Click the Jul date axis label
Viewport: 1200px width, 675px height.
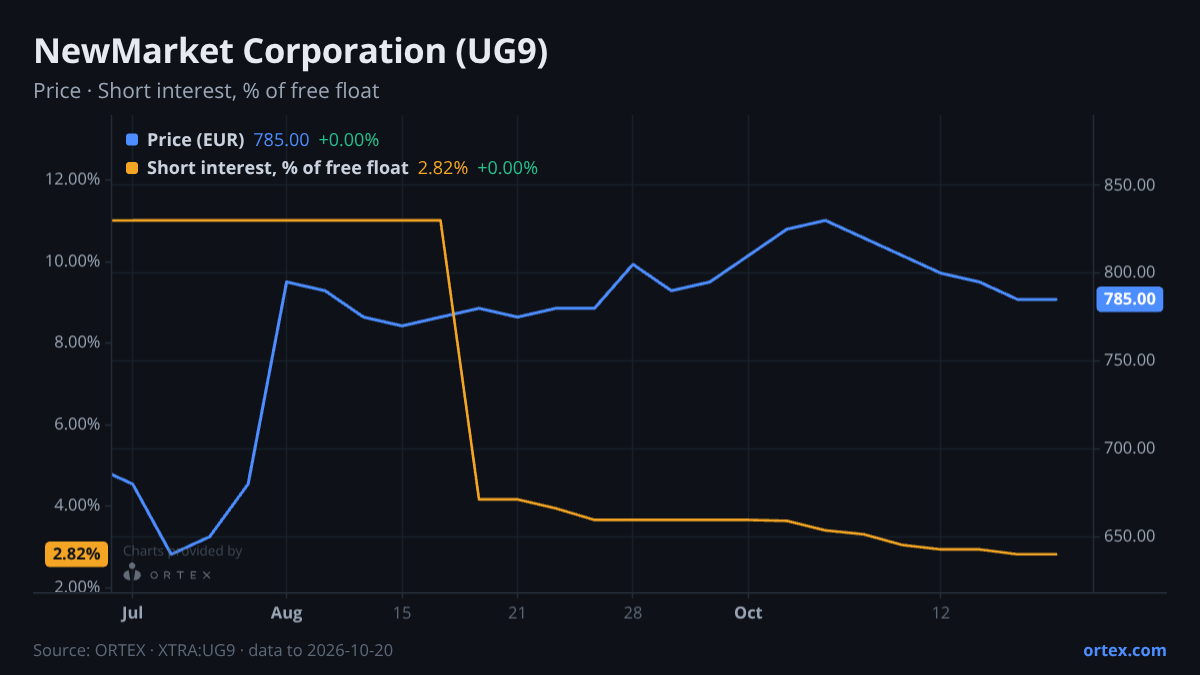pyautogui.click(x=132, y=612)
